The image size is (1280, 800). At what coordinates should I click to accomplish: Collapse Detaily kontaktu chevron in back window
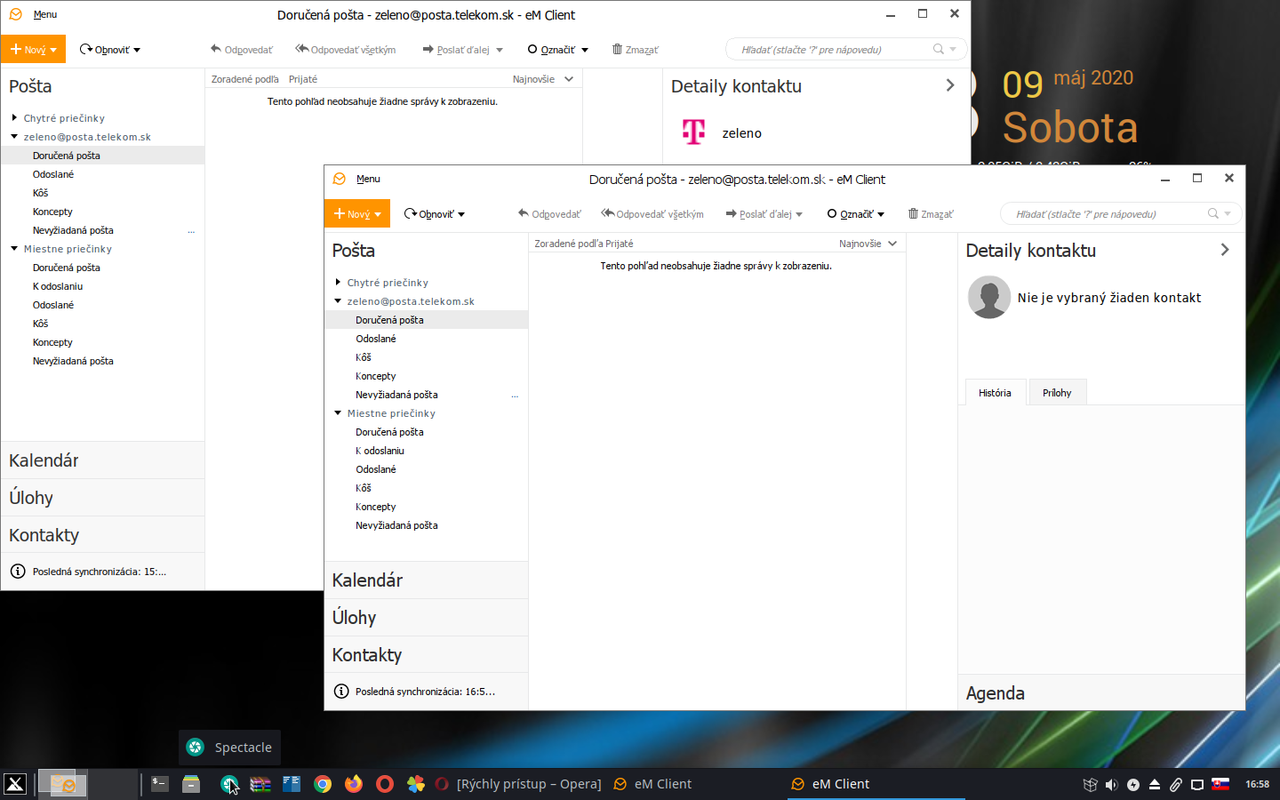click(950, 86)
